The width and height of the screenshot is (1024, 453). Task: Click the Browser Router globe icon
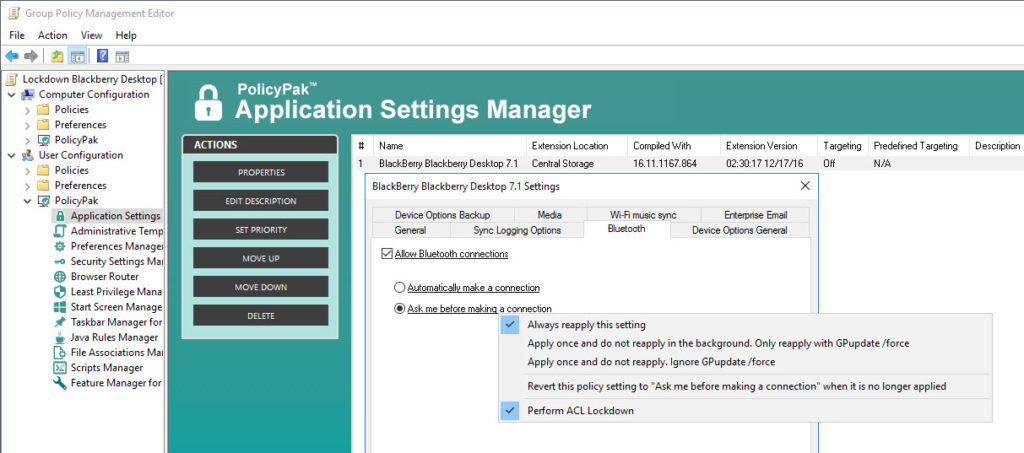(60, 277)
